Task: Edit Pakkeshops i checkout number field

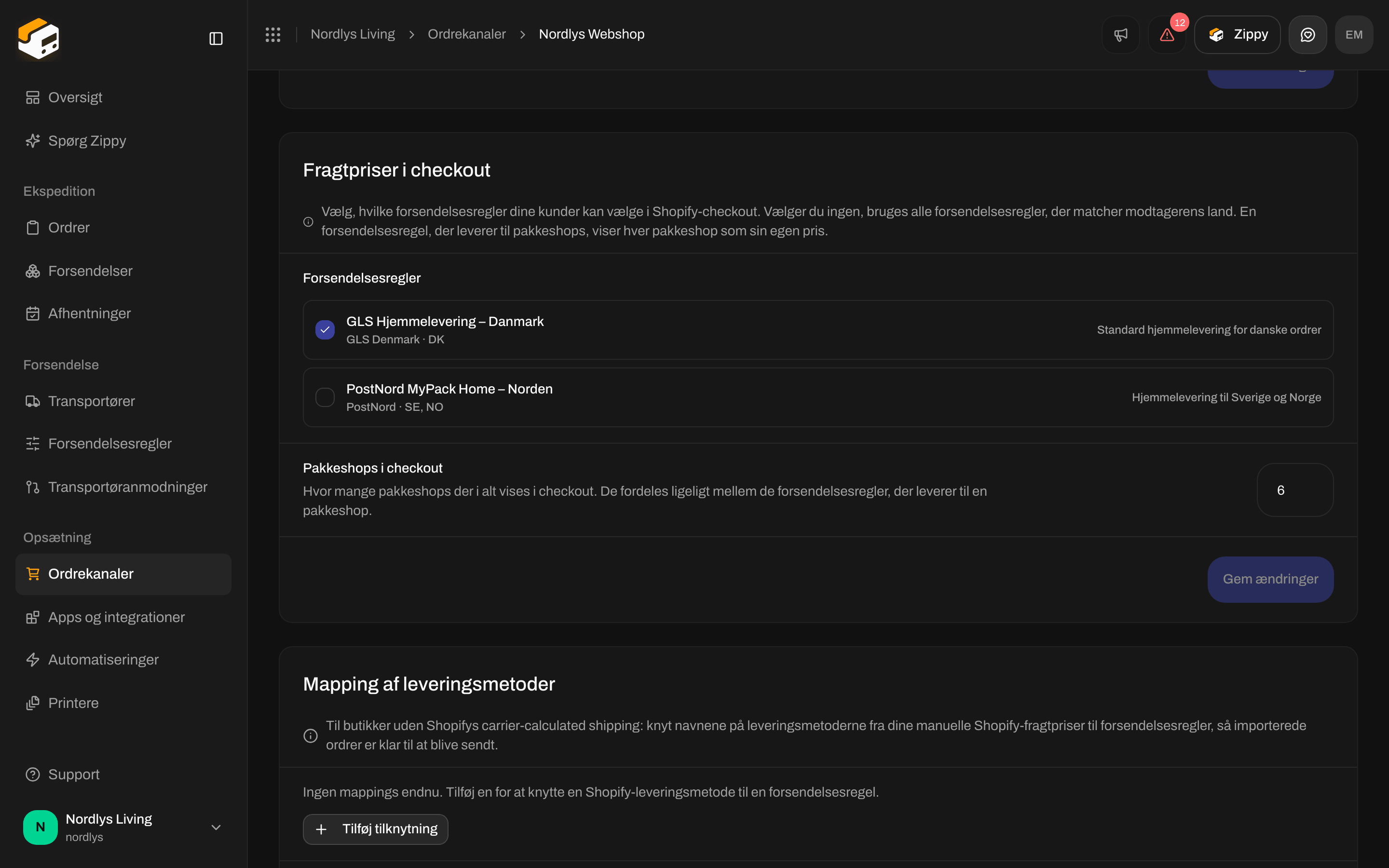Action: pyautogui.click(x=1295, y=490)
